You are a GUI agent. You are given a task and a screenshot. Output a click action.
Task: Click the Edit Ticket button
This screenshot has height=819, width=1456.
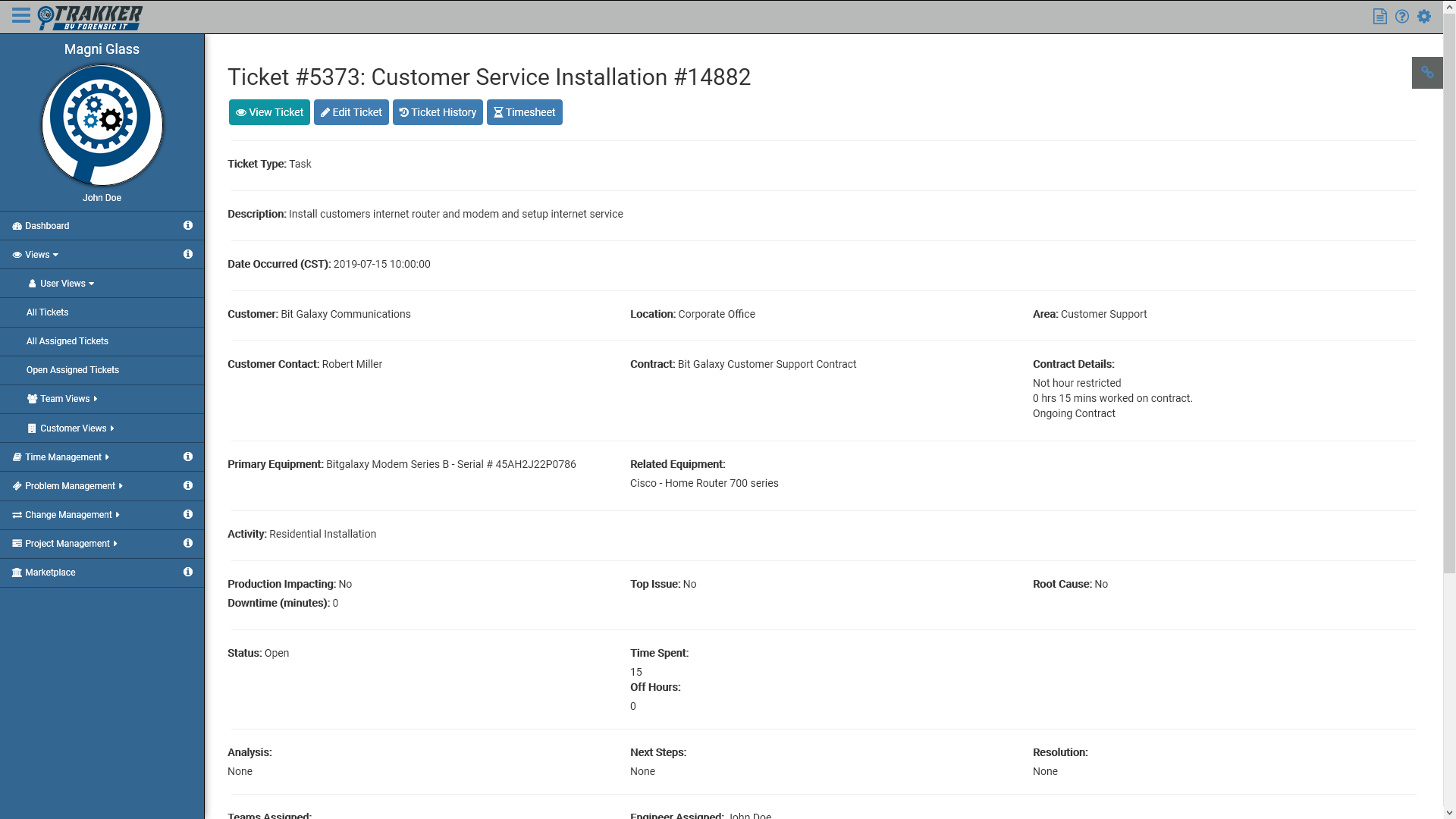point(351,112)
